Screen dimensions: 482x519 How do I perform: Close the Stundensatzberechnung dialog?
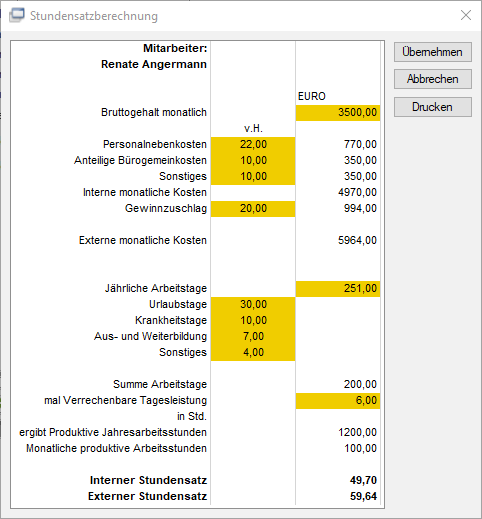(466, 15)
